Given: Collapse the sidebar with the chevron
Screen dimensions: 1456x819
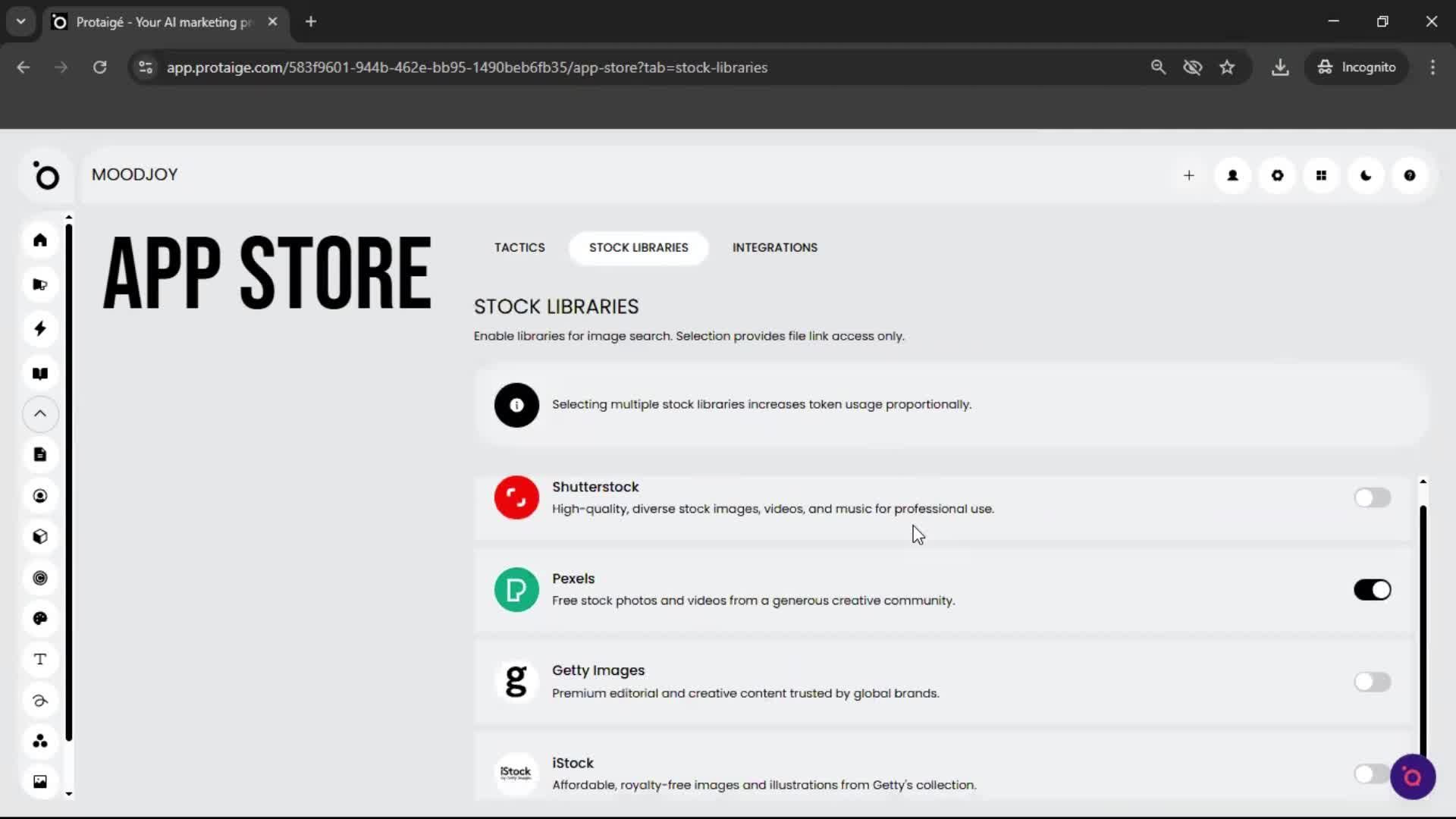Looking at the screenshot, I should tap(39, 414).
